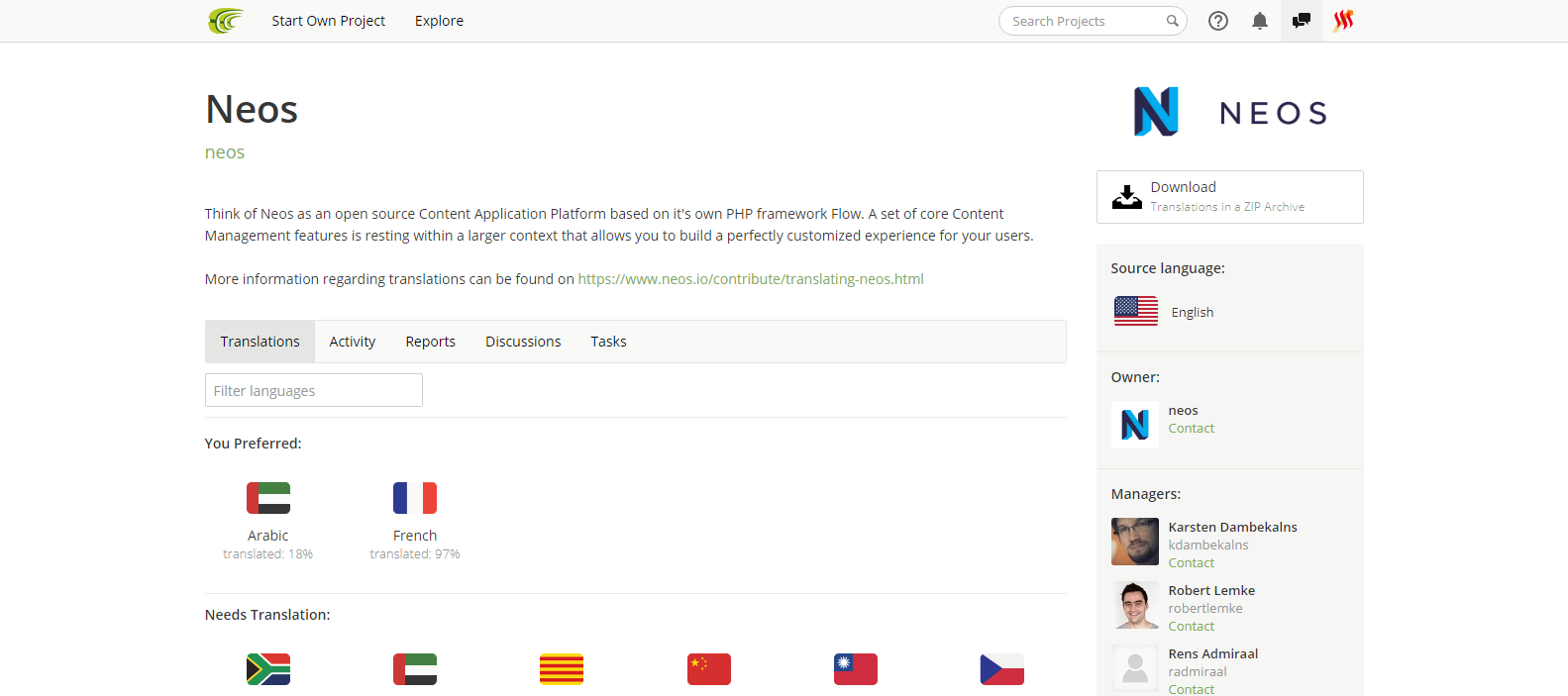Image resolution: width=1568 pixels, height=696 pixels.
Task: Click the Neos page title heading
Action: pos(252,109)
